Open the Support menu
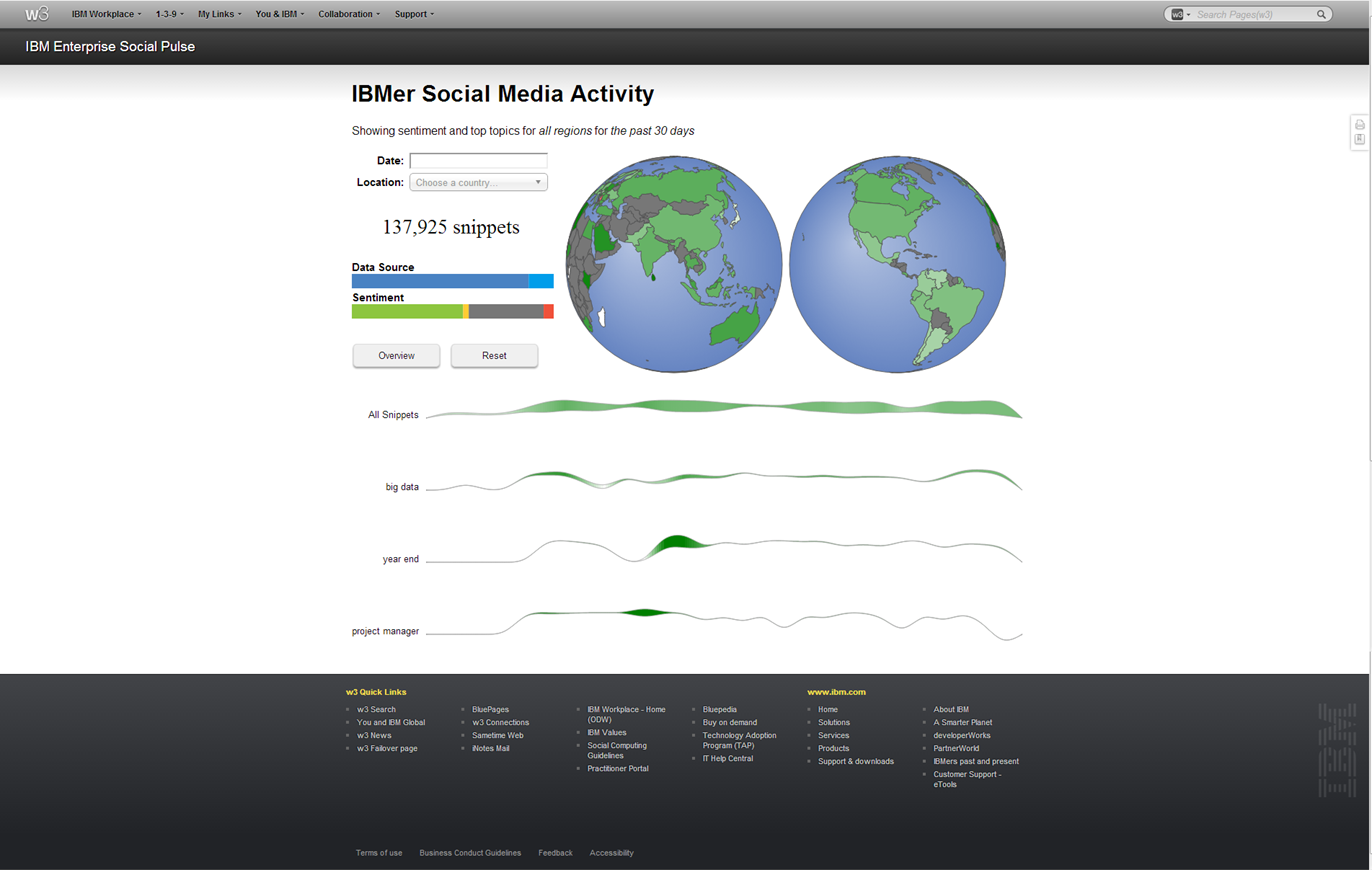The height and width of the screenshot is (870, 1372). click(414, 14)
